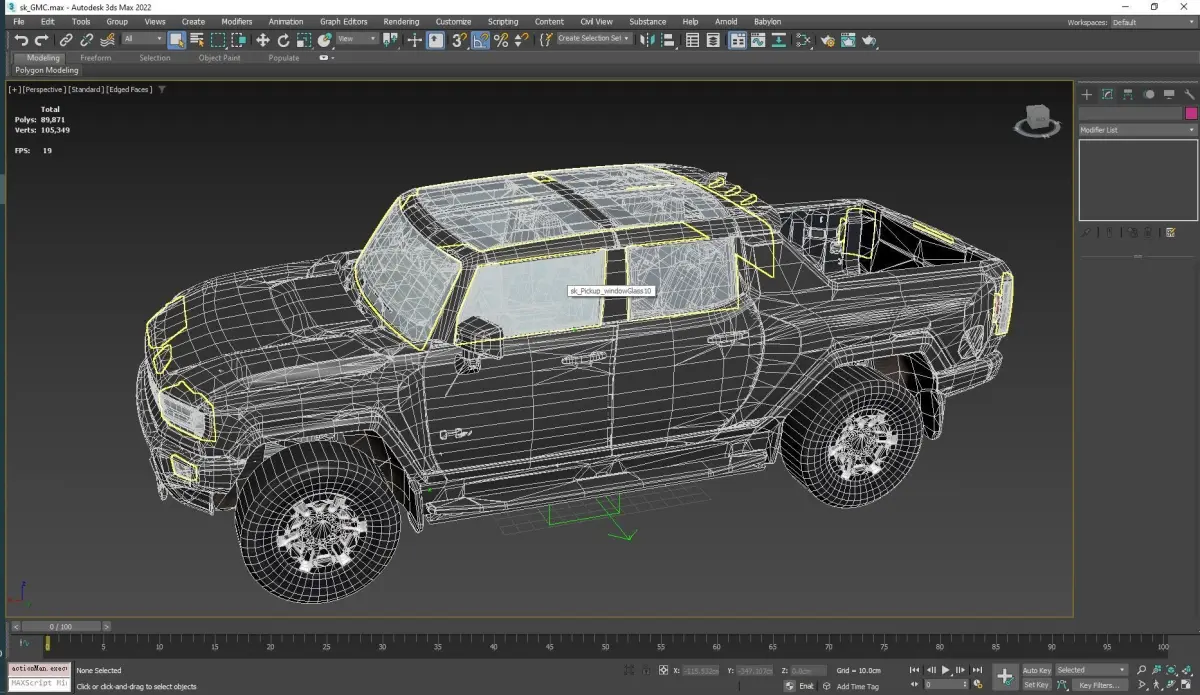This screenshot has width=1200, height=695.
Task: Activate the Select Object tool
Action: click(x=176, y=40)
